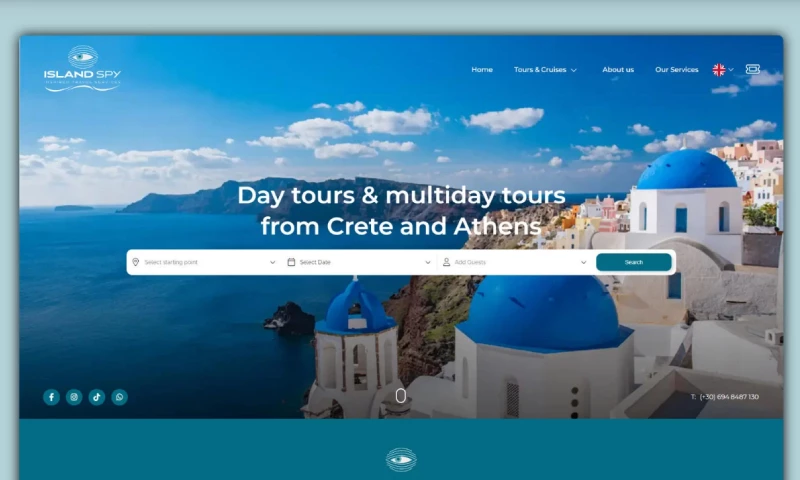This screenshot has width=800, height=480.
Task: Click the Search button
Action: point(634,262)
